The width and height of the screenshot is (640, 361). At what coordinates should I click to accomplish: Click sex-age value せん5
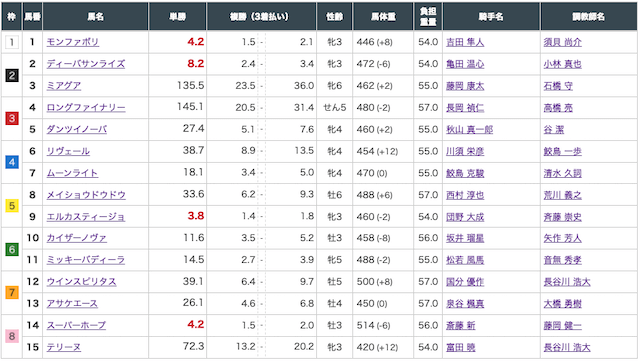coord(335,108)
